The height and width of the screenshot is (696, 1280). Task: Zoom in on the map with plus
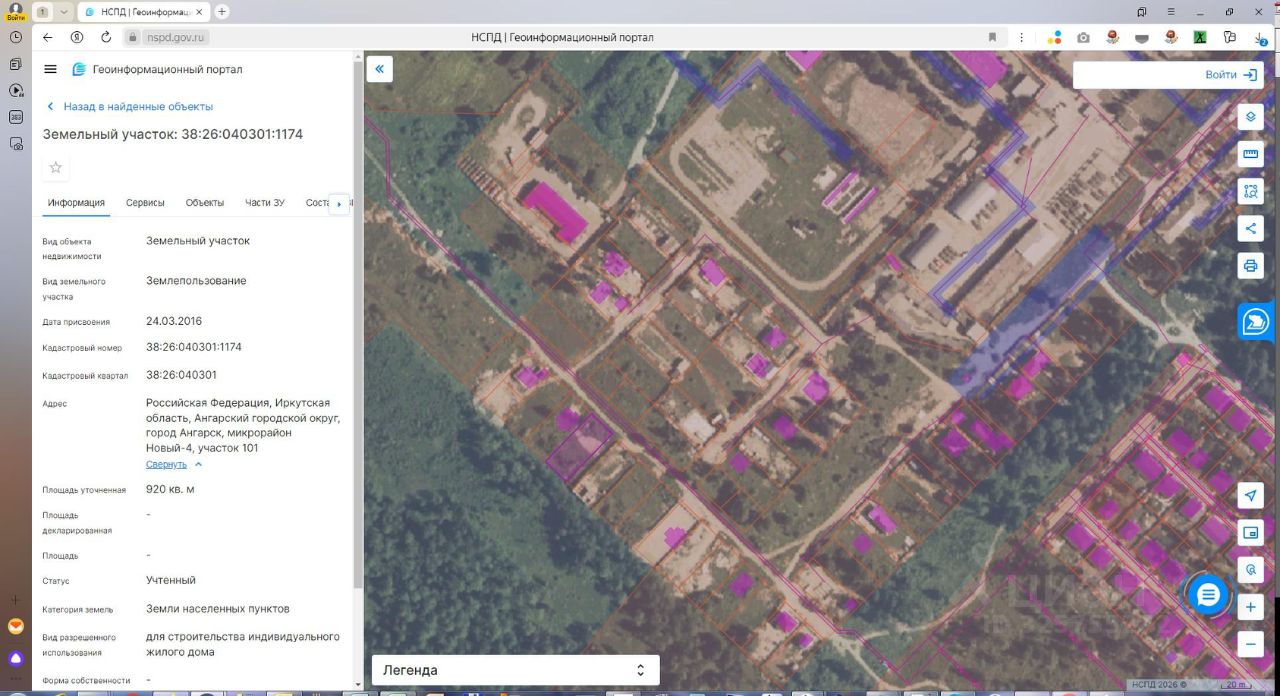coord(1250,607)
